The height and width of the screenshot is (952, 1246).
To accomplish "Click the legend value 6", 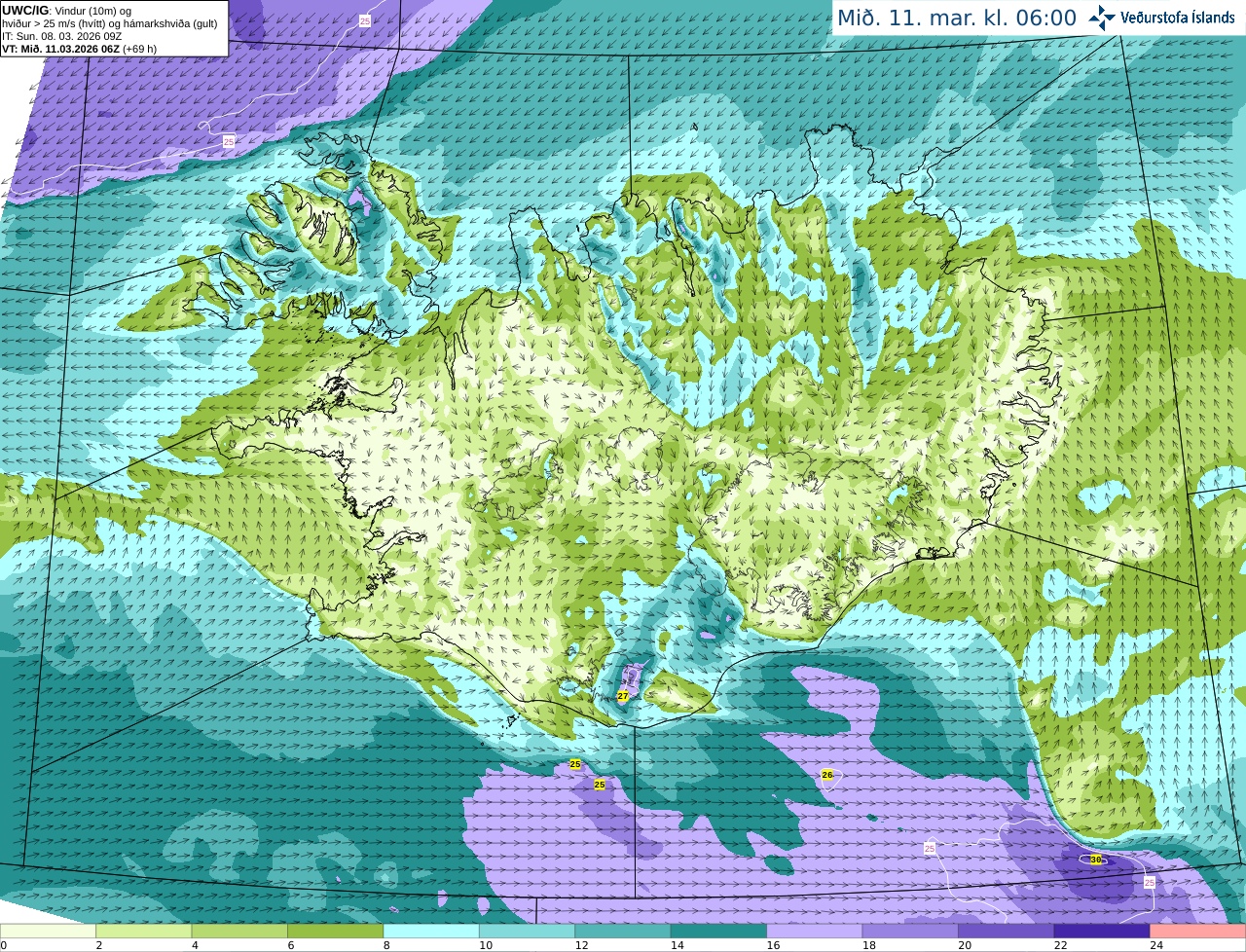I will [x=291, y=945].
